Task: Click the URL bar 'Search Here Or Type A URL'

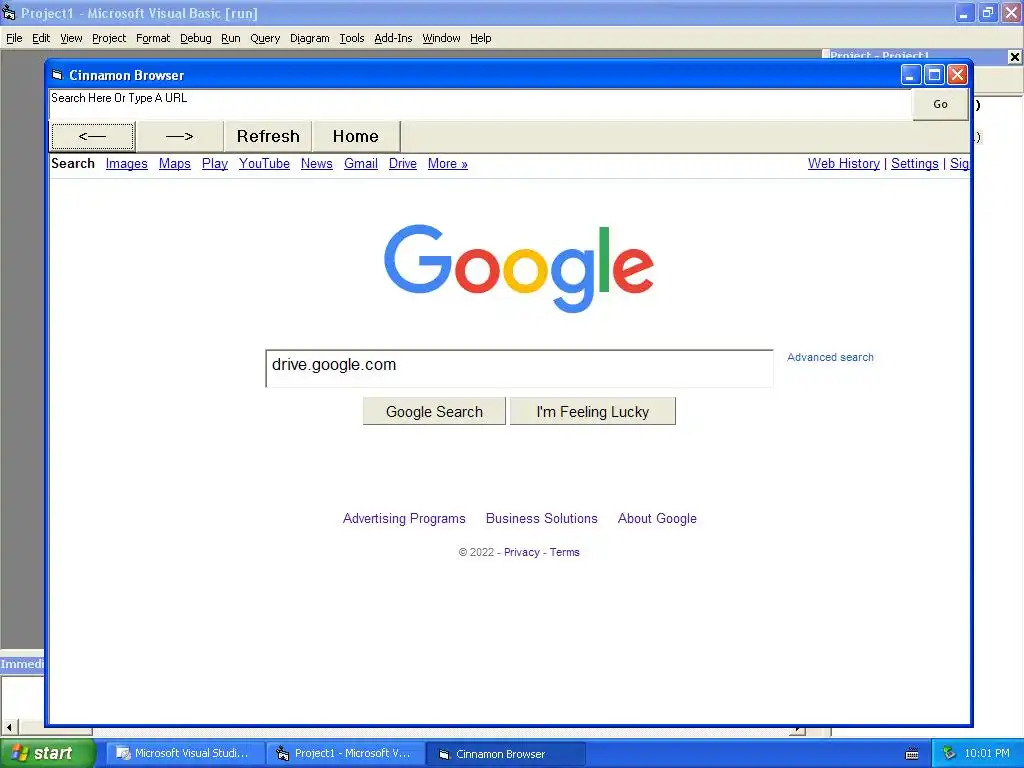Action: (480, 104)
